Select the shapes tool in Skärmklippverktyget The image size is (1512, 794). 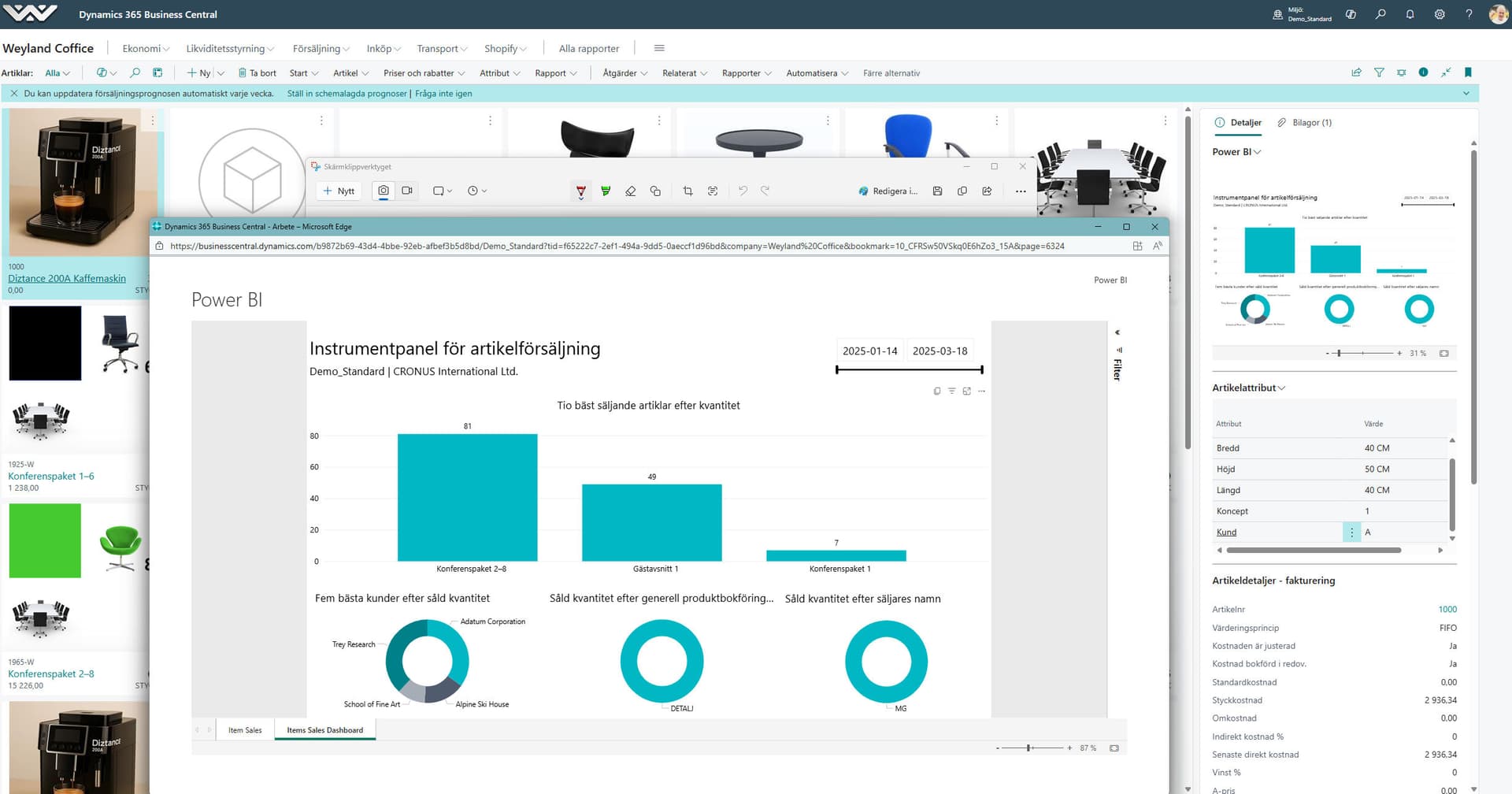click(655, 191)
